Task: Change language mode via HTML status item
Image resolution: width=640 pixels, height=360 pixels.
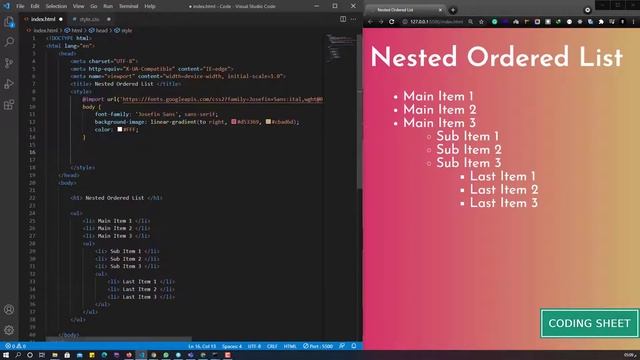Action: coord(290,346)
